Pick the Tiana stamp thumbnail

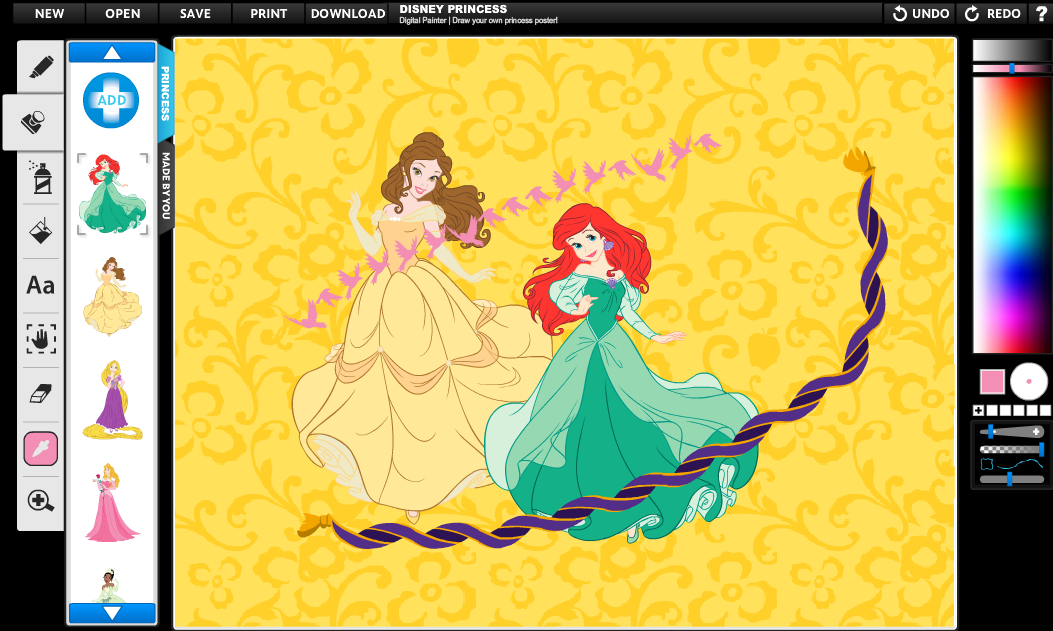pyautogui.click(x=109, y=585)
